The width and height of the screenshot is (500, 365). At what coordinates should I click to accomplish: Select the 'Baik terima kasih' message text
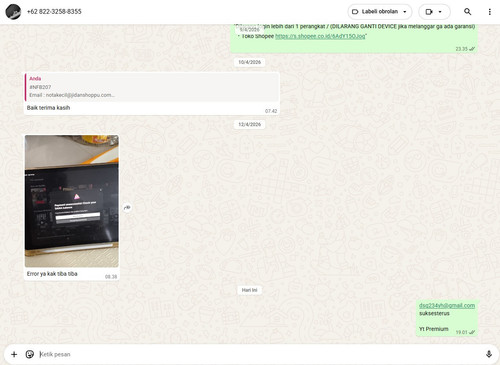48,108
